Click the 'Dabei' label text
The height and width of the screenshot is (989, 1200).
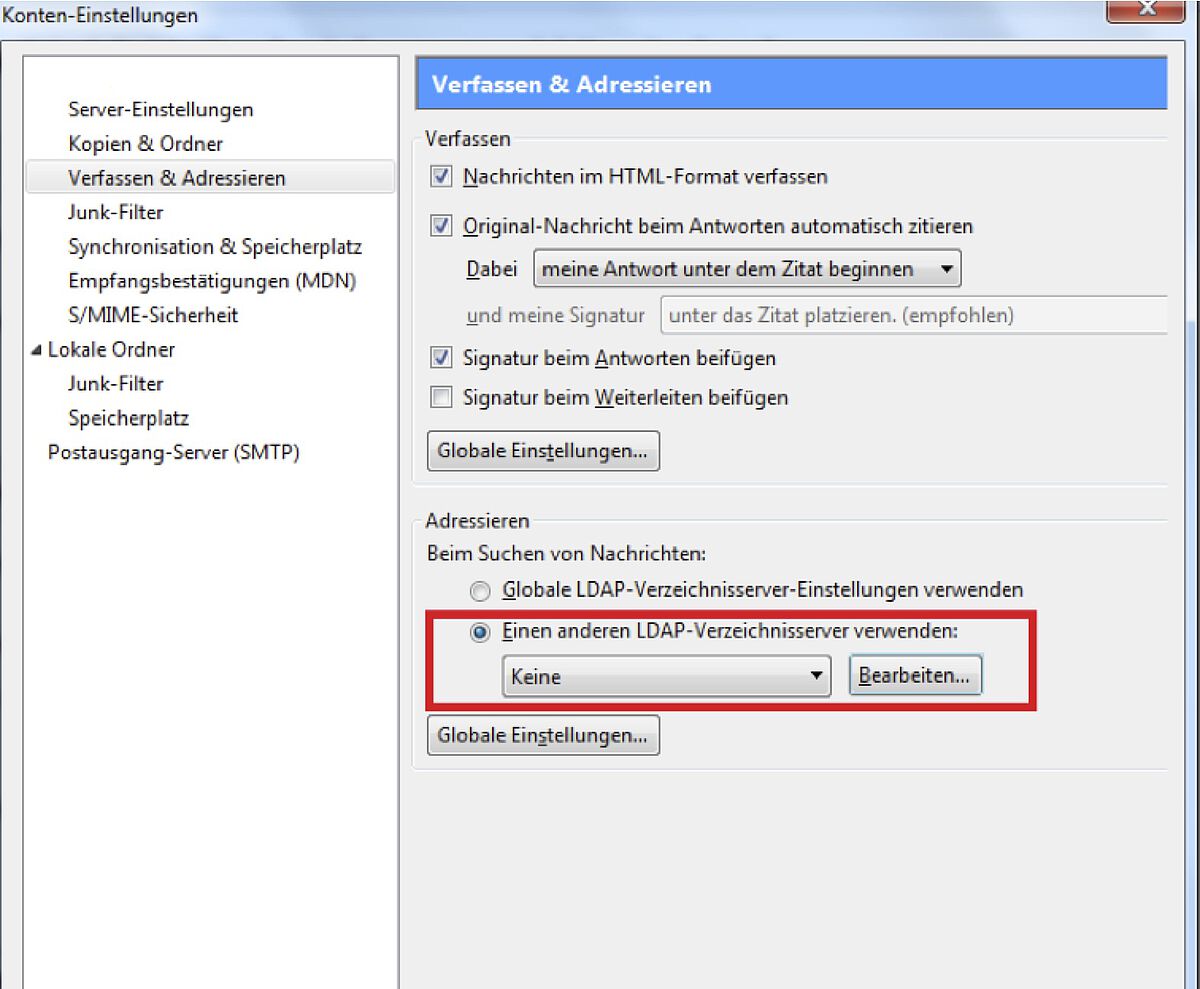pos(494,269)
